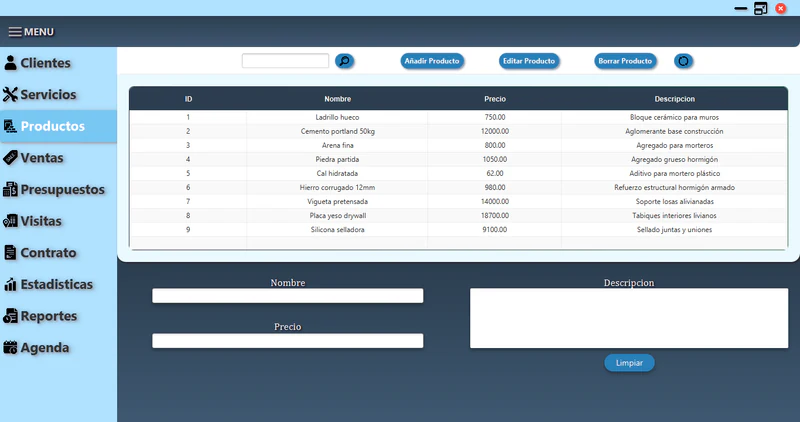Click the Clientes person icon
The height and width of the screenshot is (422, 800).
point(10,63)
